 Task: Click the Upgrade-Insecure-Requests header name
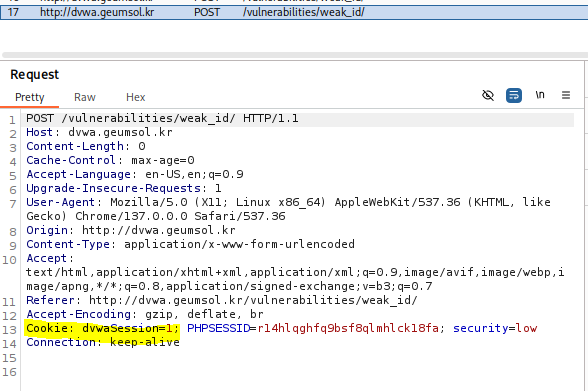(113, 188)
